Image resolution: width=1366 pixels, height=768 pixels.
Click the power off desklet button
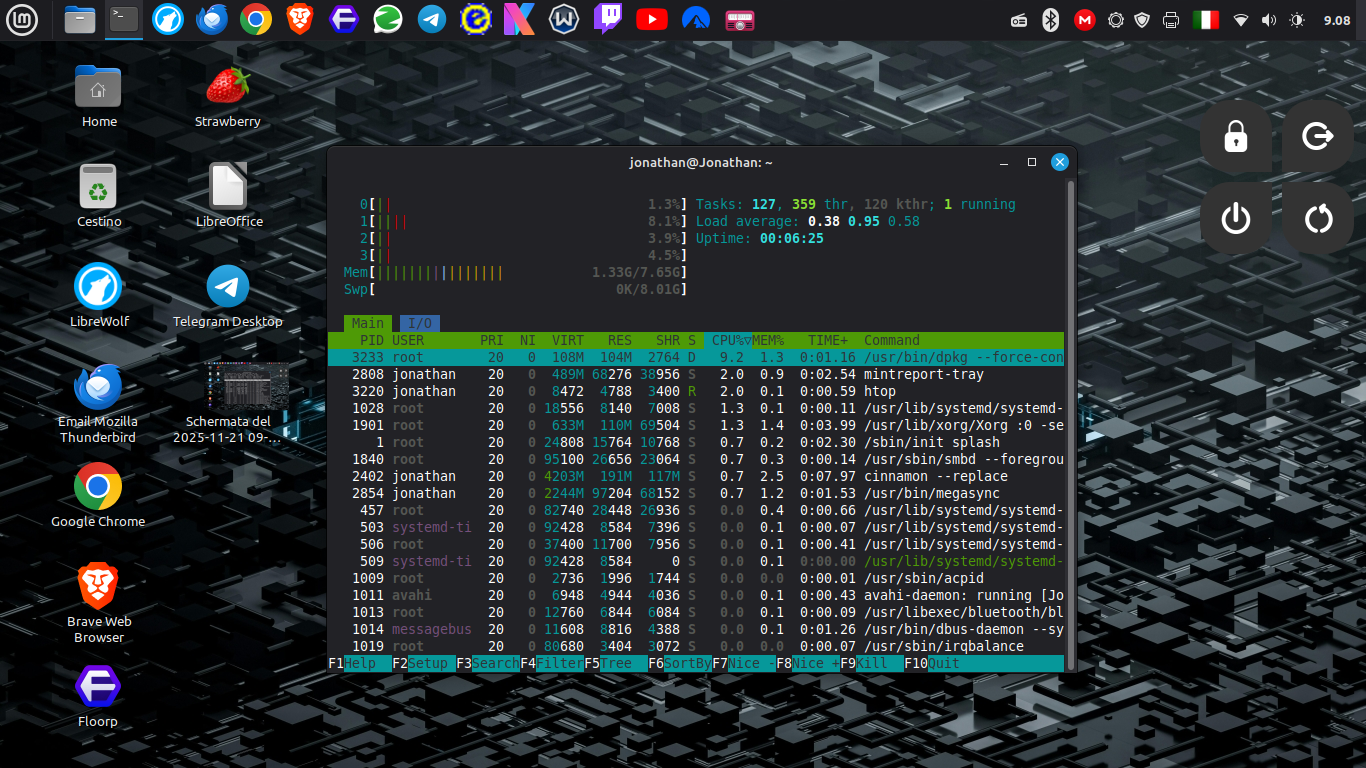(1236, 218)
